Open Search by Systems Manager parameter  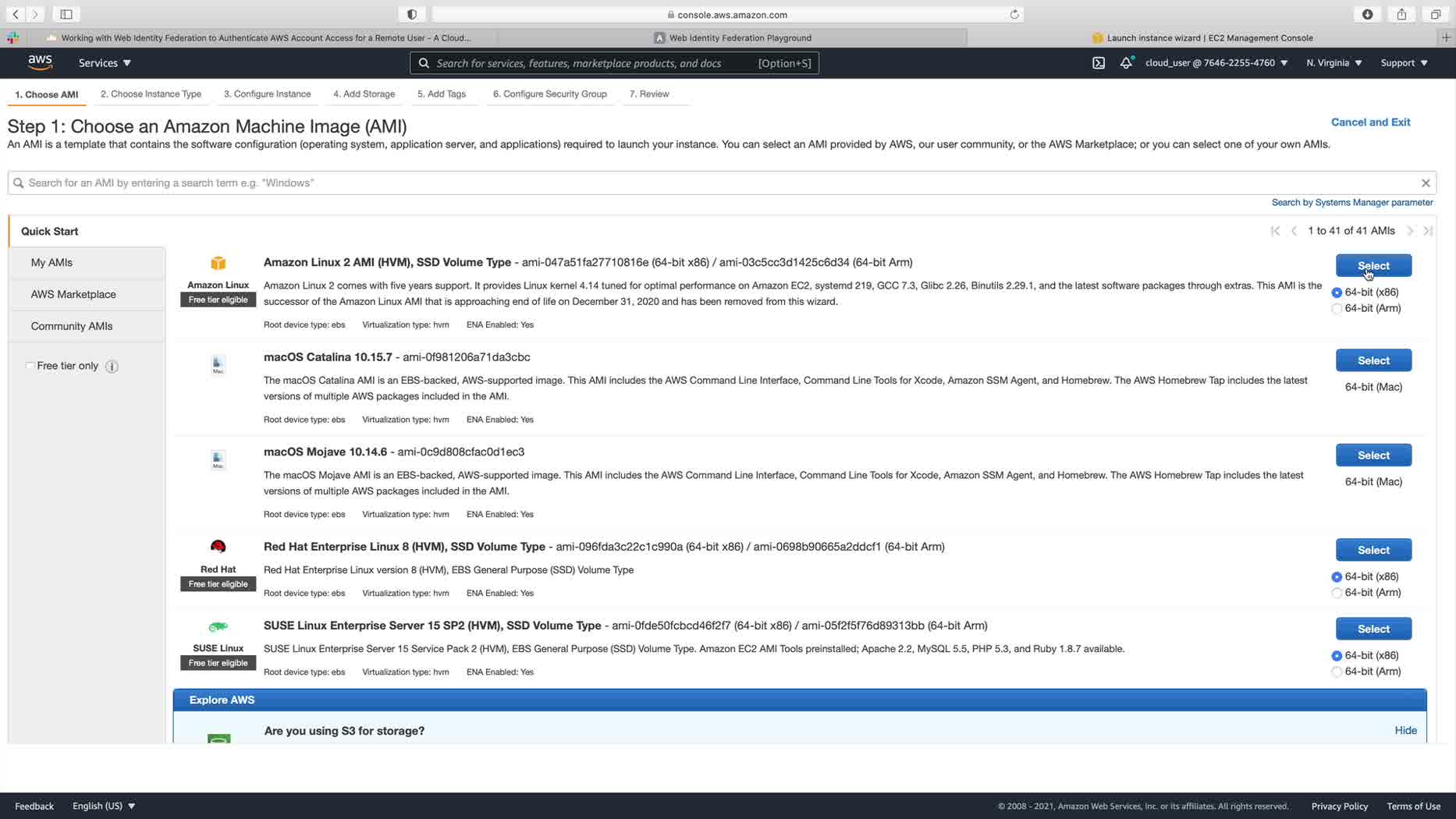point(1352,202)
